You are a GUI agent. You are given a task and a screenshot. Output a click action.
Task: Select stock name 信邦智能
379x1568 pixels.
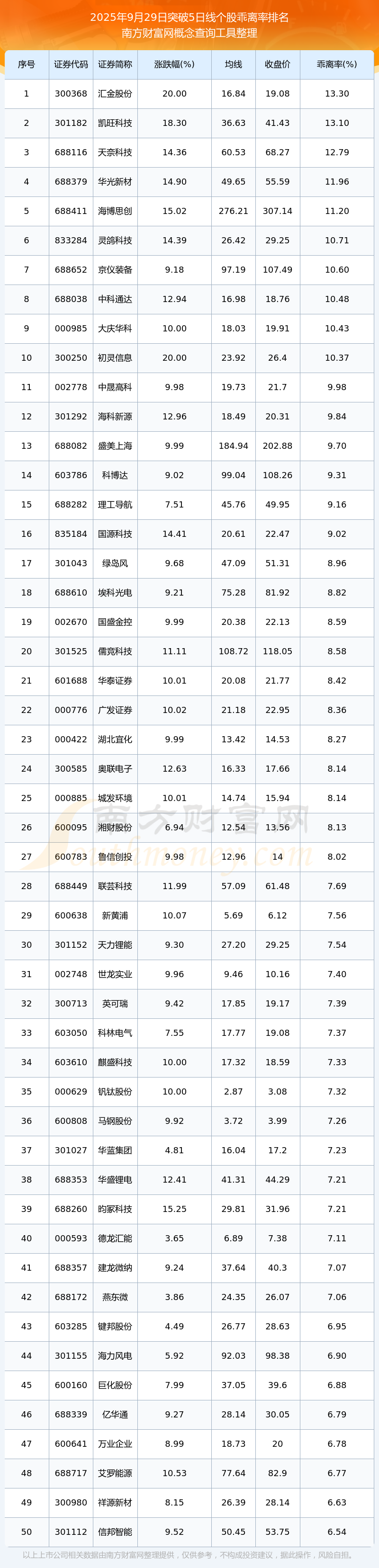[115, 1532]
